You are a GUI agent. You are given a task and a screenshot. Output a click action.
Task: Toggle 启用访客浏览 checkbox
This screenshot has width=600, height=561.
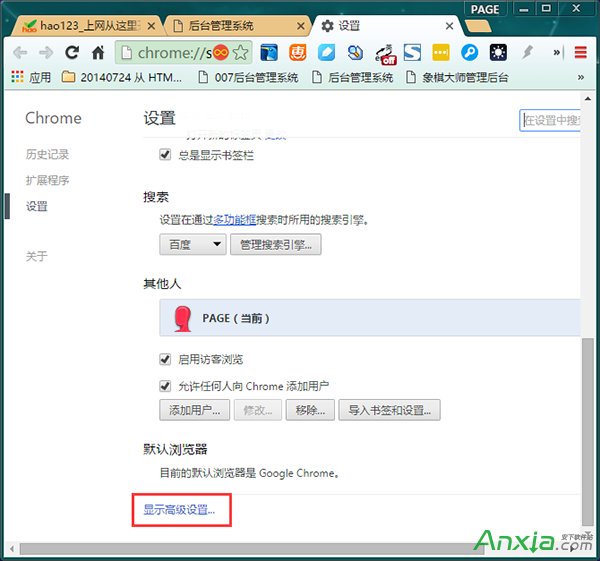(165, 359)
